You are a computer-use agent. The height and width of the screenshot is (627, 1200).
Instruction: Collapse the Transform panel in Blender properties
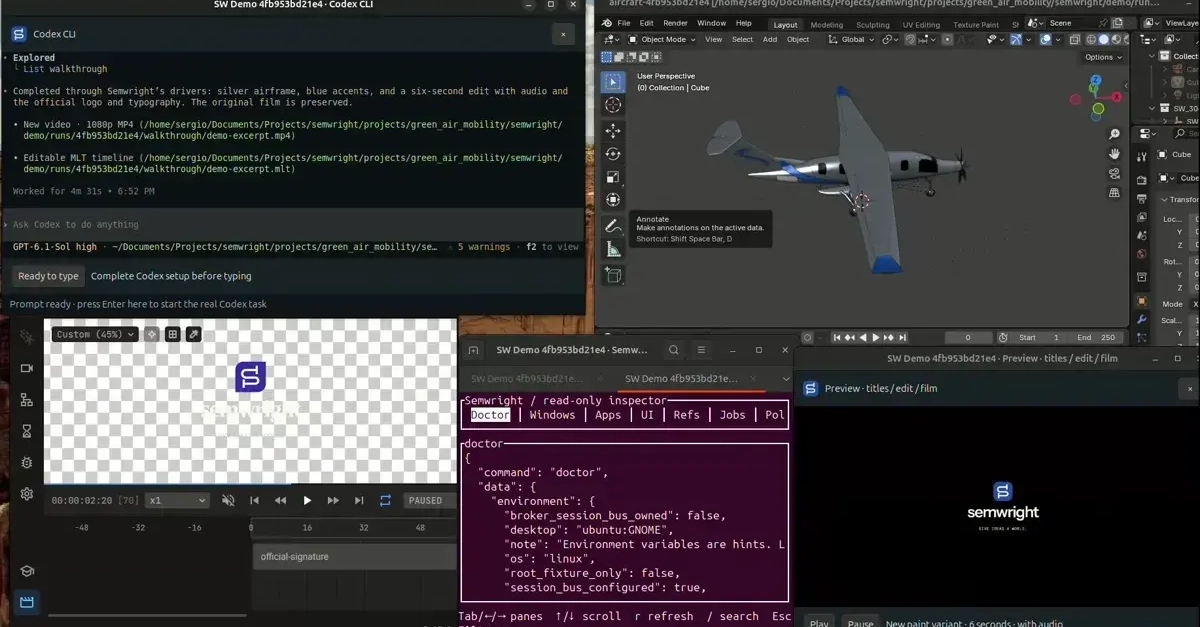coord(1164,199)
